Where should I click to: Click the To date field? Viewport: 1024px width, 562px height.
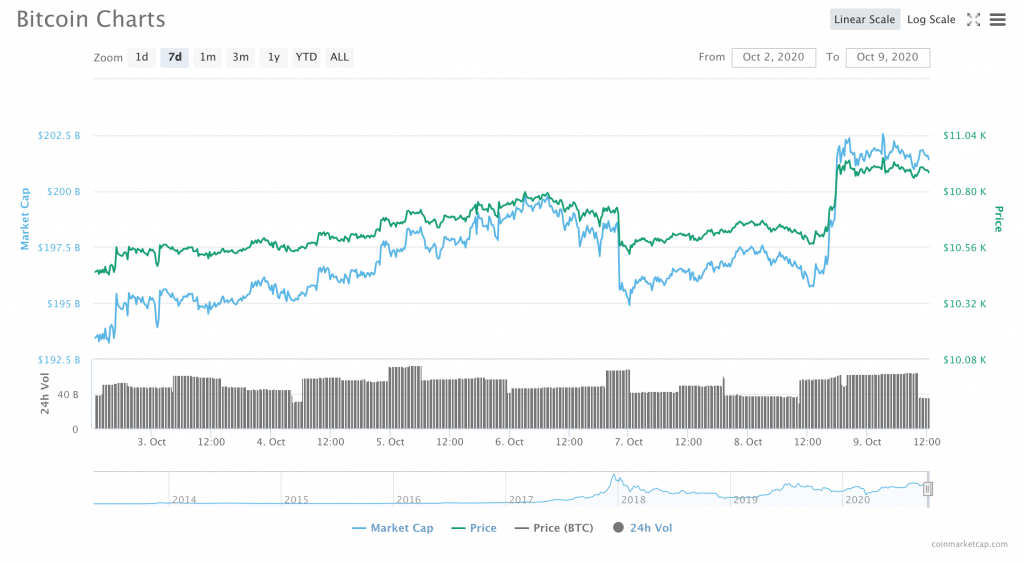pos(887,57)
